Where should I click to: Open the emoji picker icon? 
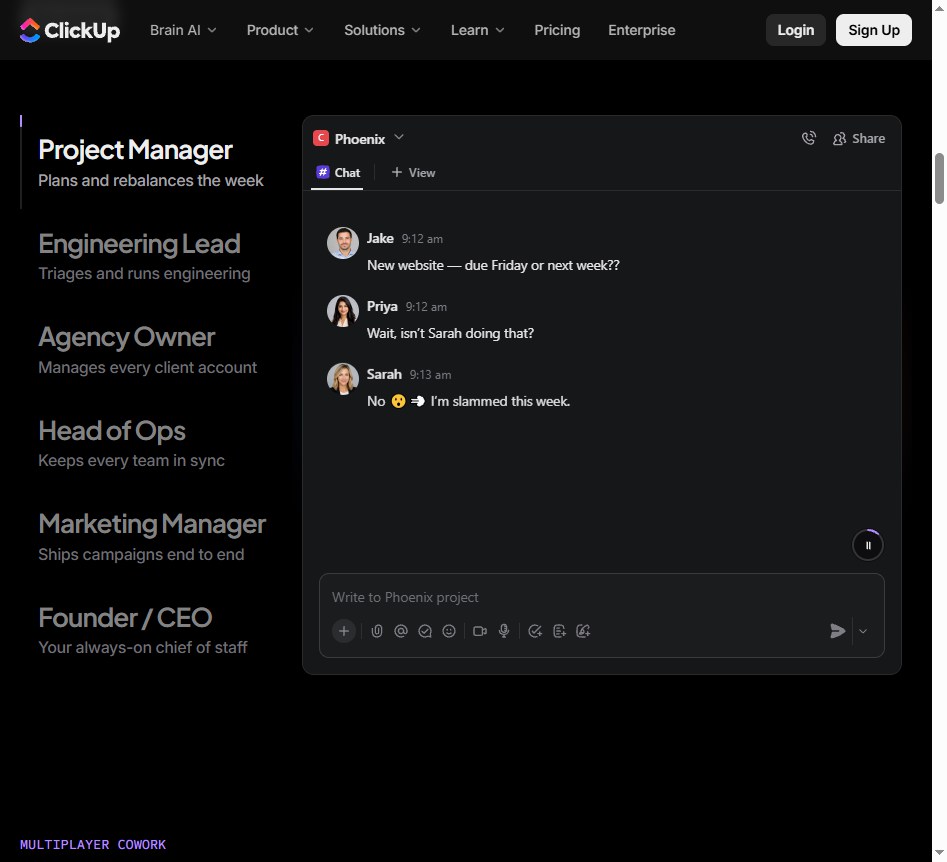point(449,631)
